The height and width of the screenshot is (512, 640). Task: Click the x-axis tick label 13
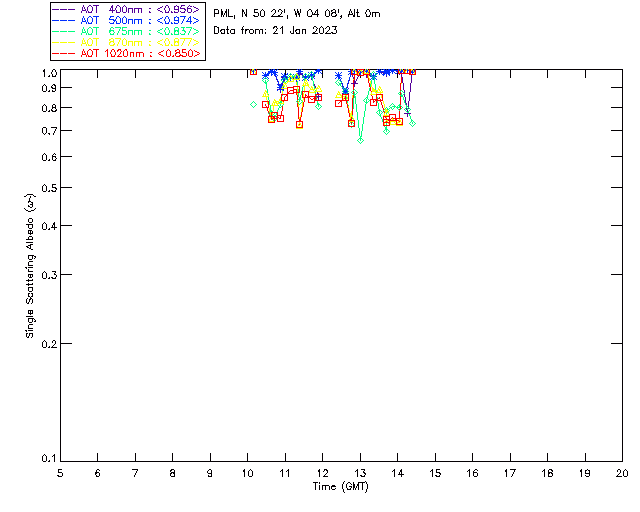click(360, 474)
